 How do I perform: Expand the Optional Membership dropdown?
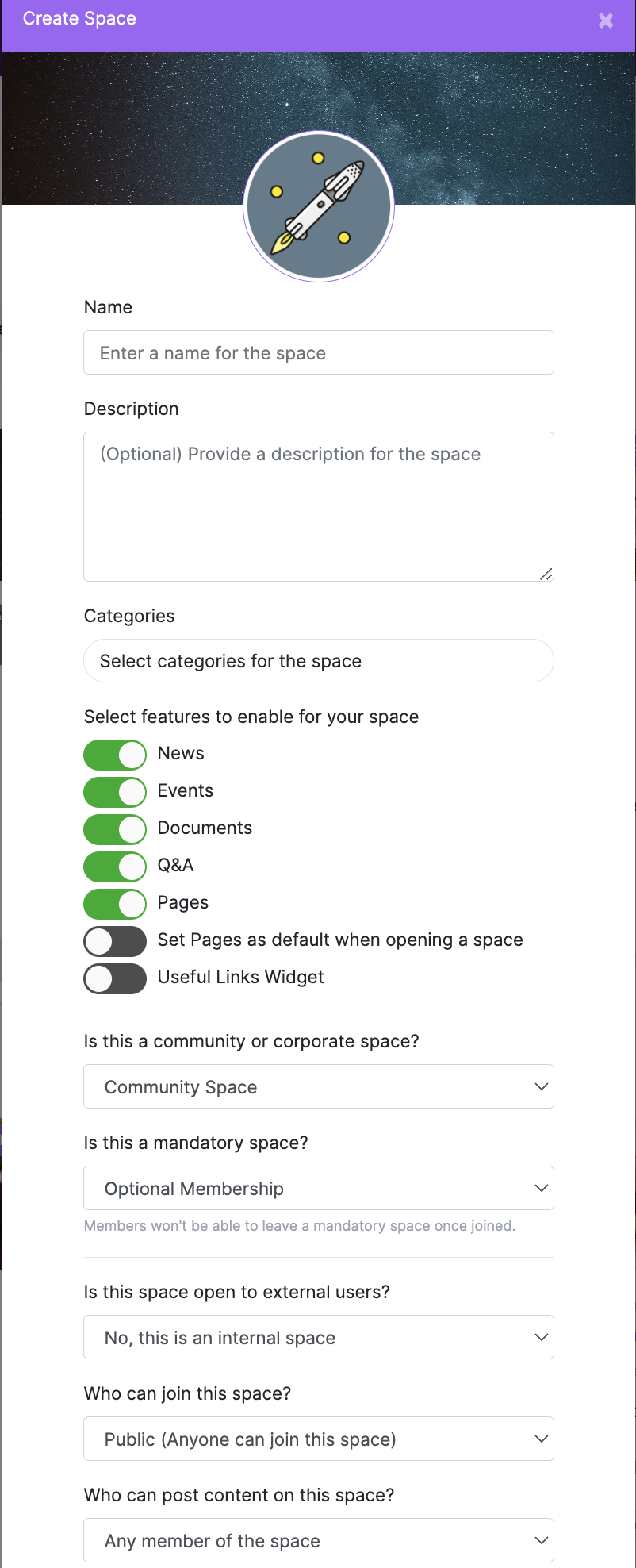coord(318,1188)
